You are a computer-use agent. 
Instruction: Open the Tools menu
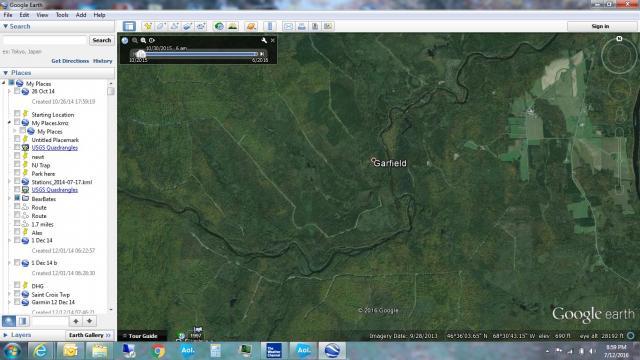click(x=62, y=15)
